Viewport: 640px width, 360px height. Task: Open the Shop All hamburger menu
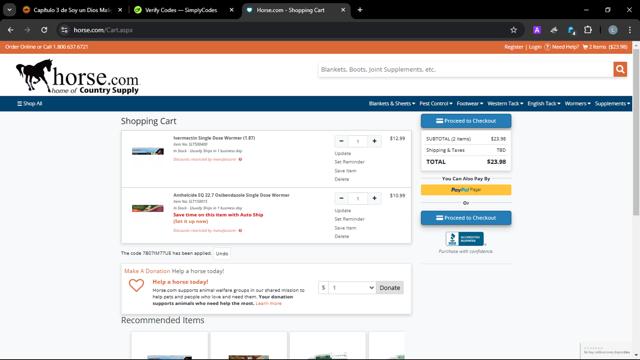coord(30,104)
